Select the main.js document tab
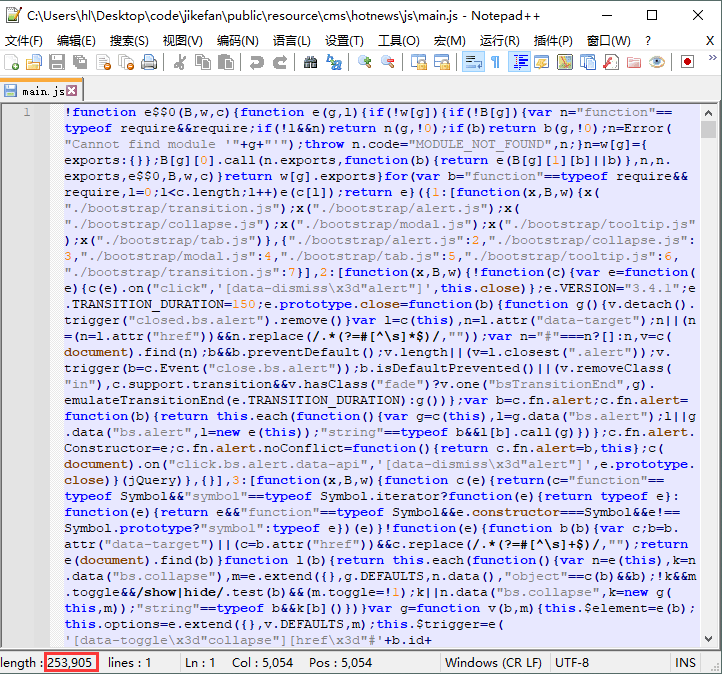Image resolution: width=722 pixels, height=674 pixels. (x=41, y=91)
